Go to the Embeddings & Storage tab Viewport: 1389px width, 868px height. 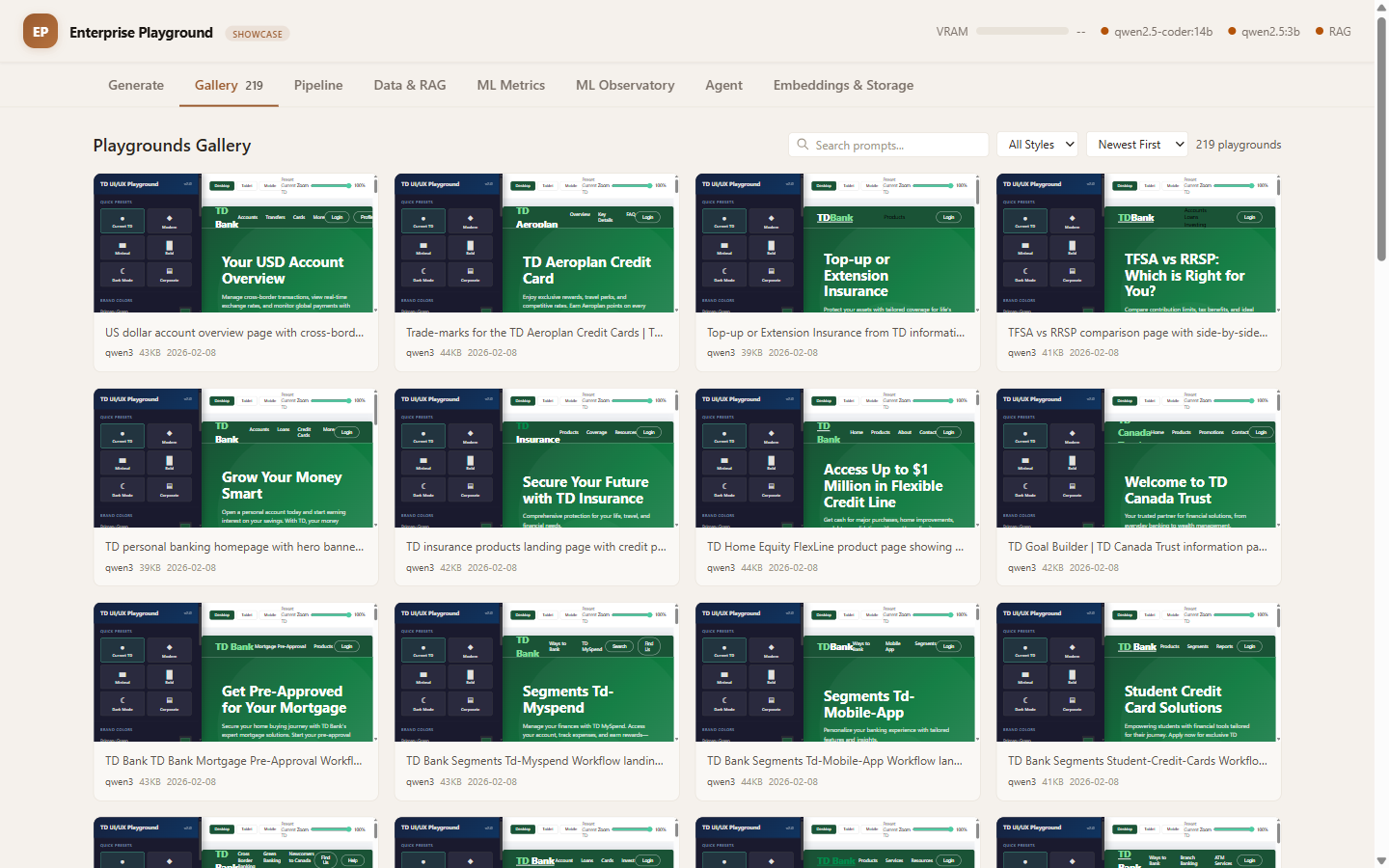pos(843,85)
